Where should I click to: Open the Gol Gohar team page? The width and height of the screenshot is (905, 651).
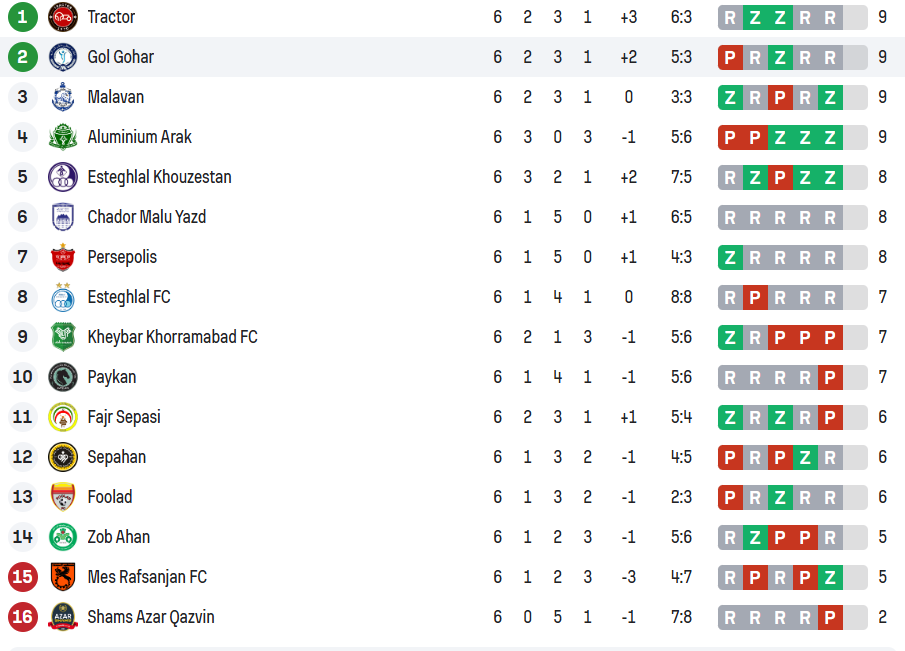(120, 57)
